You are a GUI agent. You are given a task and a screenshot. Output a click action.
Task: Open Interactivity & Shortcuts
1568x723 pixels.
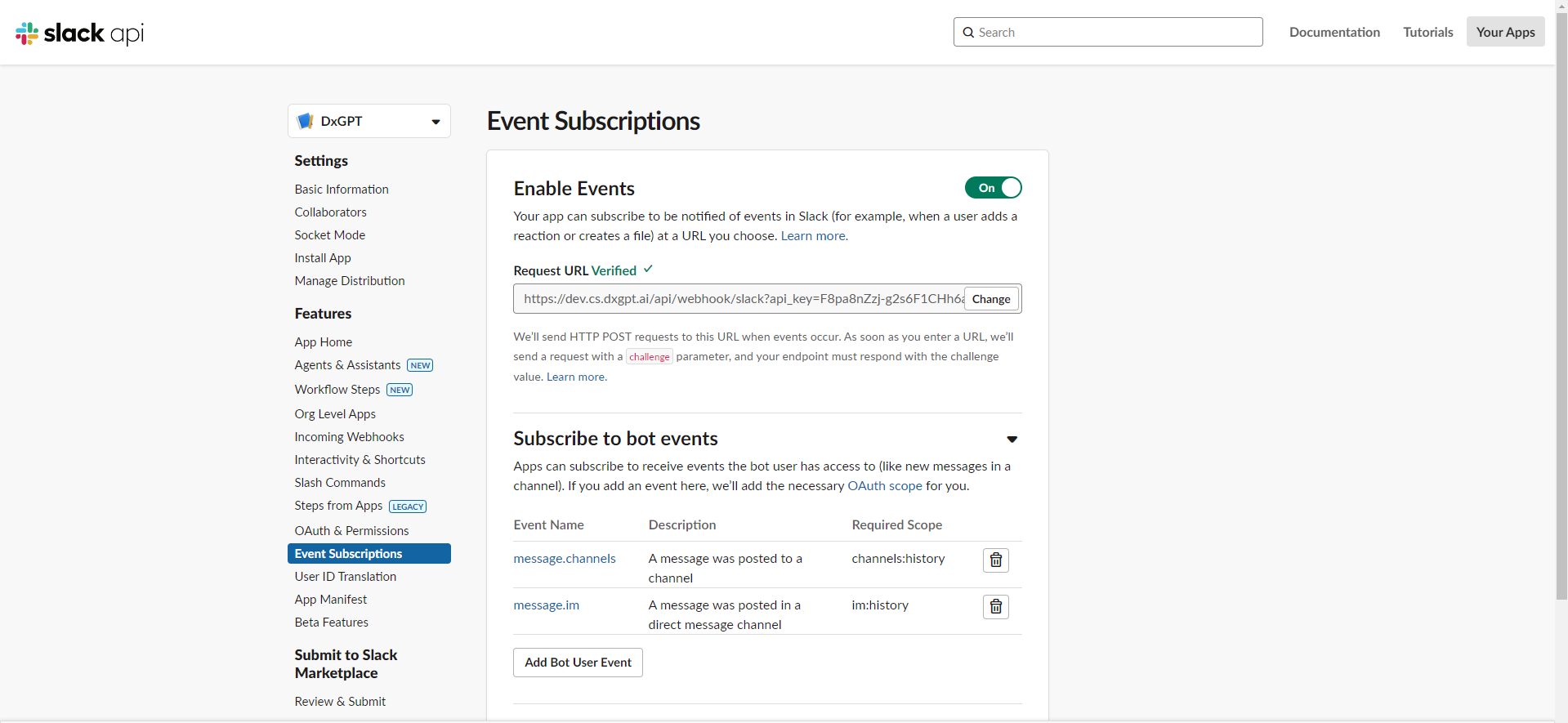tap(360, 460)
